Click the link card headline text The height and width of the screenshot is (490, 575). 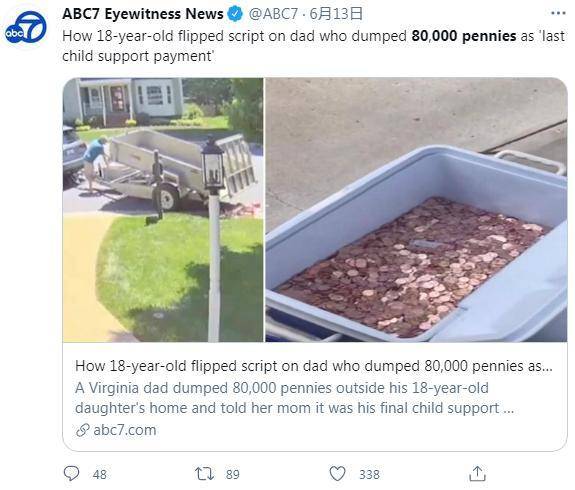[314, 366]
